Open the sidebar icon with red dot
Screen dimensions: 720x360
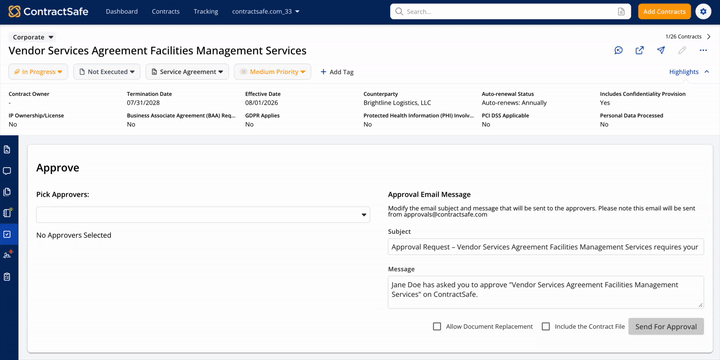pos(7,255)
